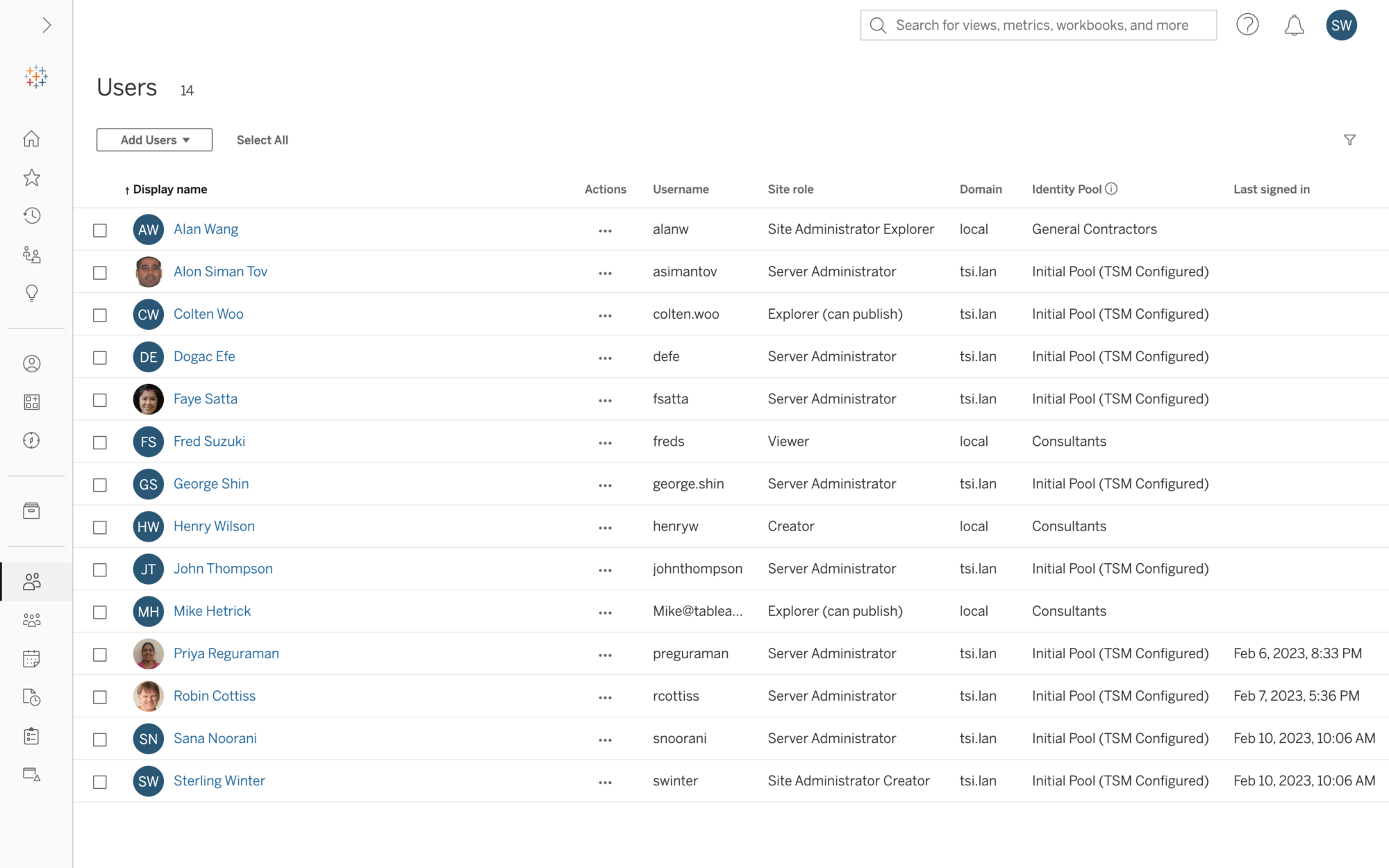The image size is (1389, 868).
Task: Select the Fred Suzuki row checkbox
Action: pos(100,442)
